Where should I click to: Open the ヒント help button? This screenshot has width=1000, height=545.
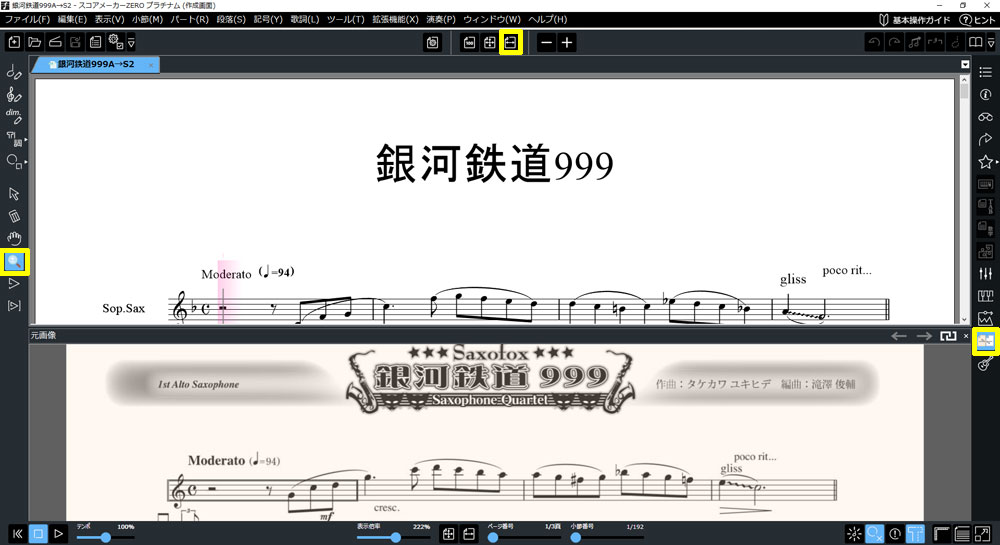coord(977,20)
